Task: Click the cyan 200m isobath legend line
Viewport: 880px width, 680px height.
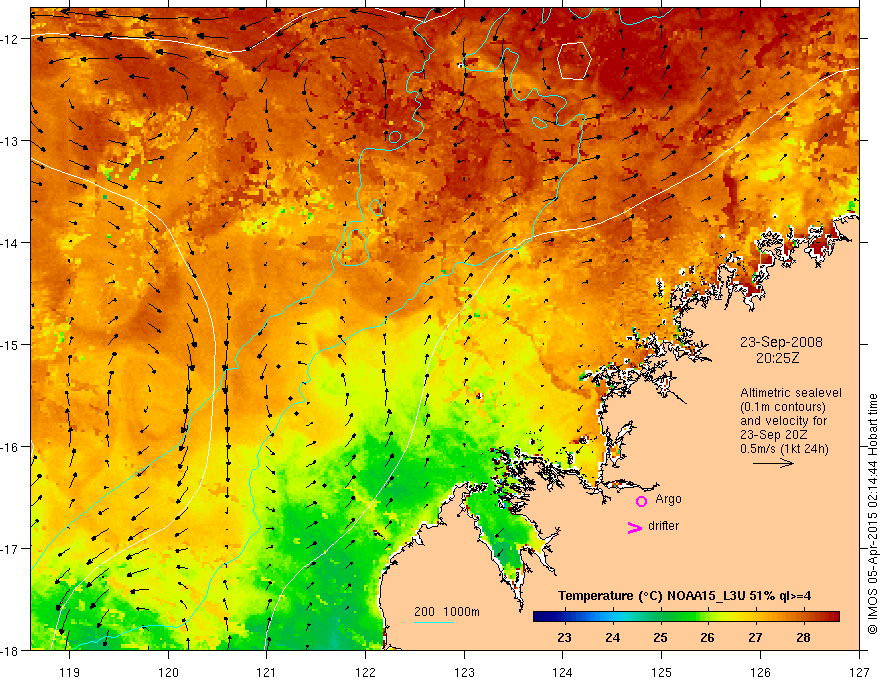Action: [x=434, y=622]
